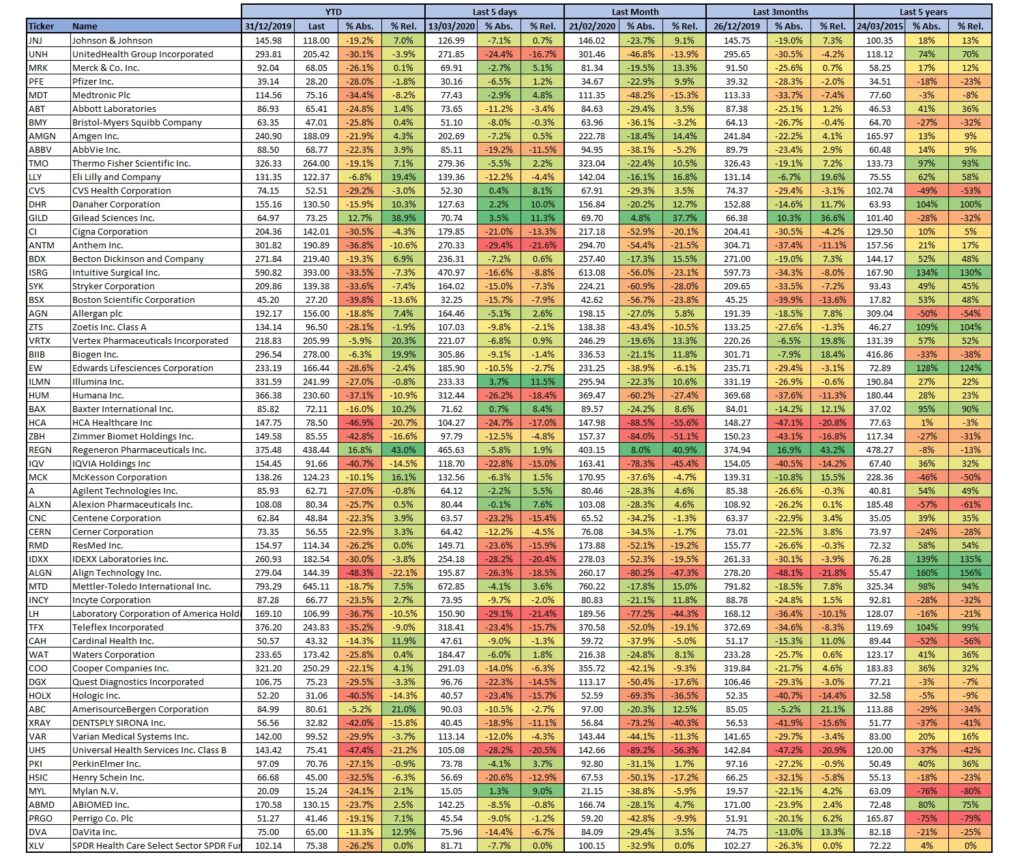Click the 'Stryker Corporation' name cell
Image resolution: width=1024 pixels, height=859 pixels.
point(155,286)
